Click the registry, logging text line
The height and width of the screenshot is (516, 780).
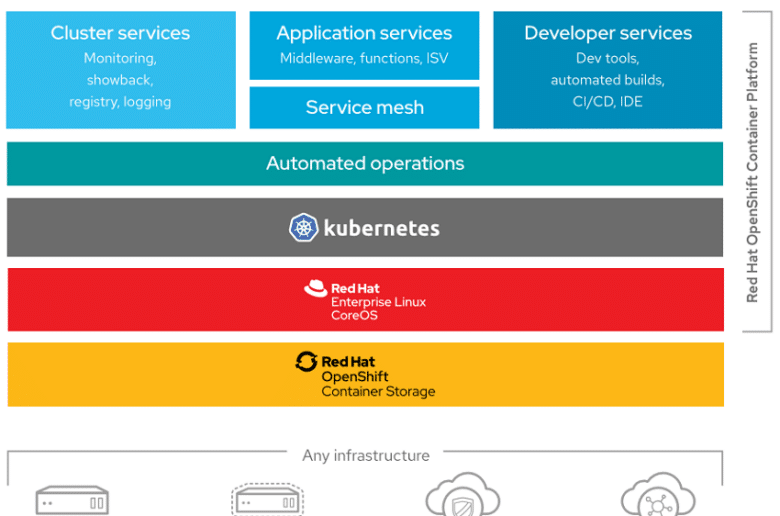click(120, 102)
